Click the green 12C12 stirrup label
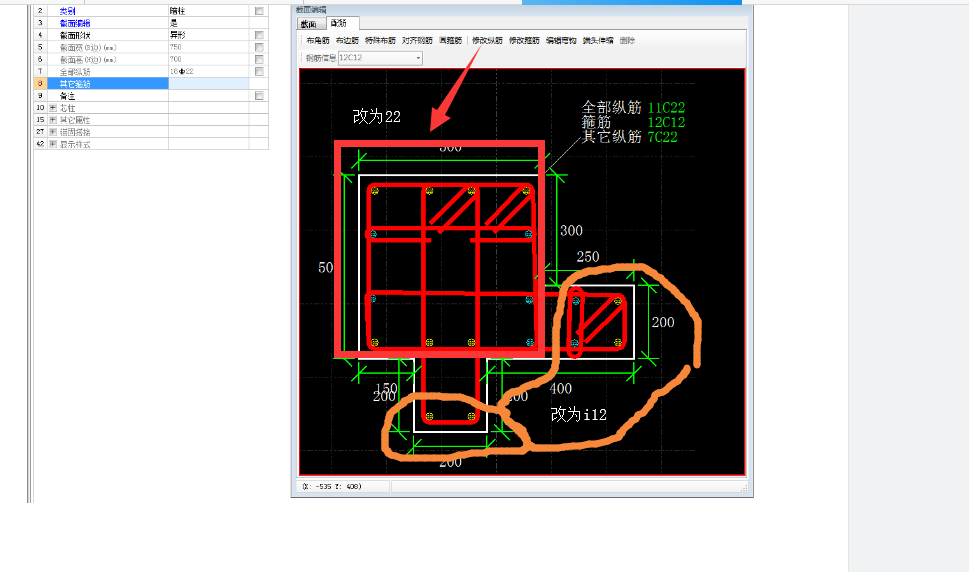This screenshot has width=969, height=572. pyautogui.click(x=666, y=122)
